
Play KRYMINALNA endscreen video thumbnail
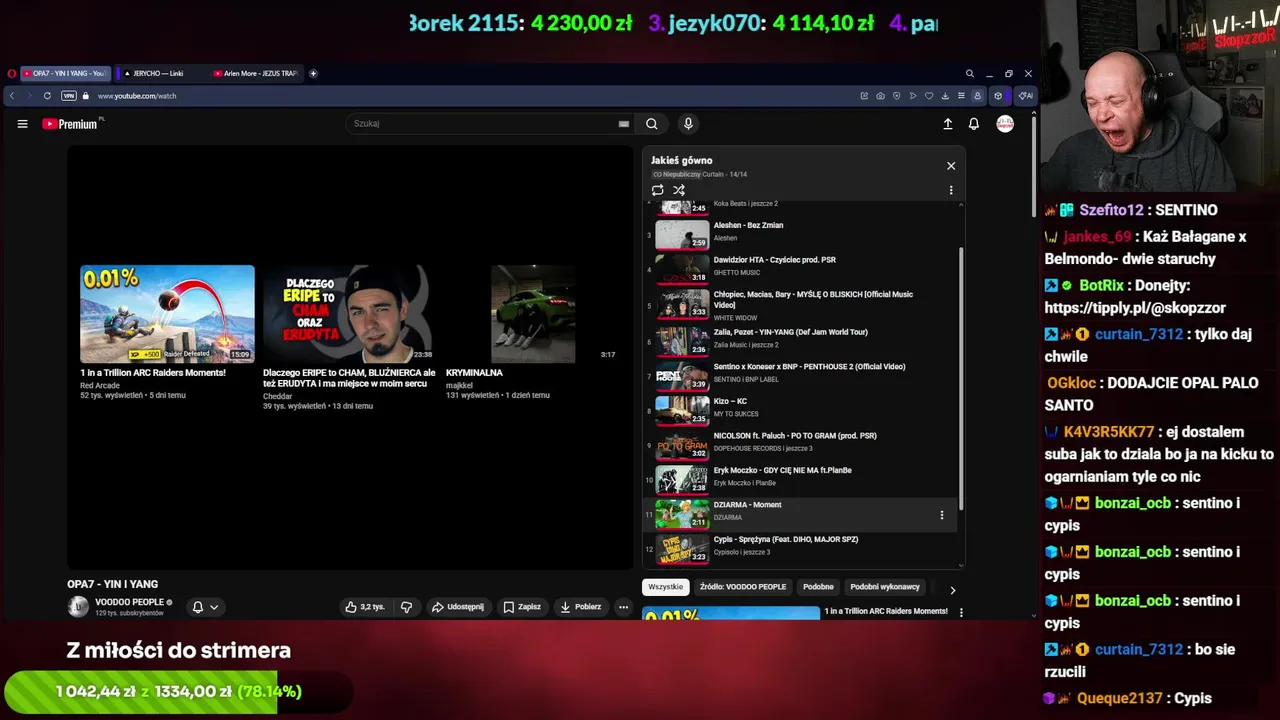tap(532, 313)
